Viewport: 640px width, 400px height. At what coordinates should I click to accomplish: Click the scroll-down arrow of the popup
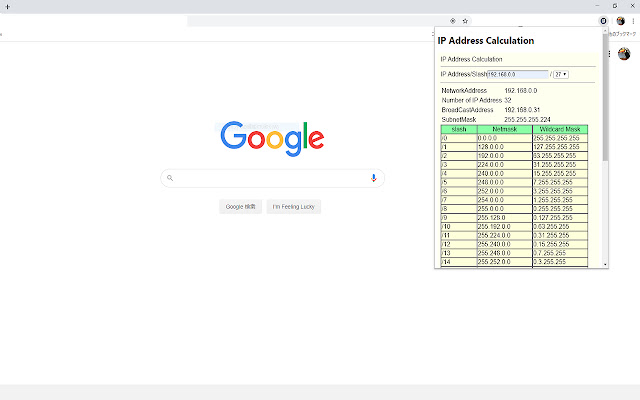click(x=605, y=264)
